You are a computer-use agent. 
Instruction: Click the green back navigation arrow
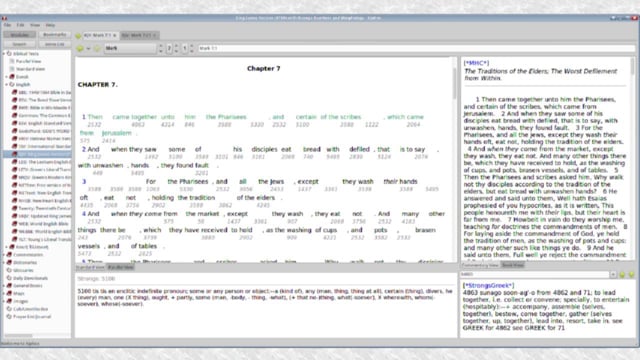80,48
